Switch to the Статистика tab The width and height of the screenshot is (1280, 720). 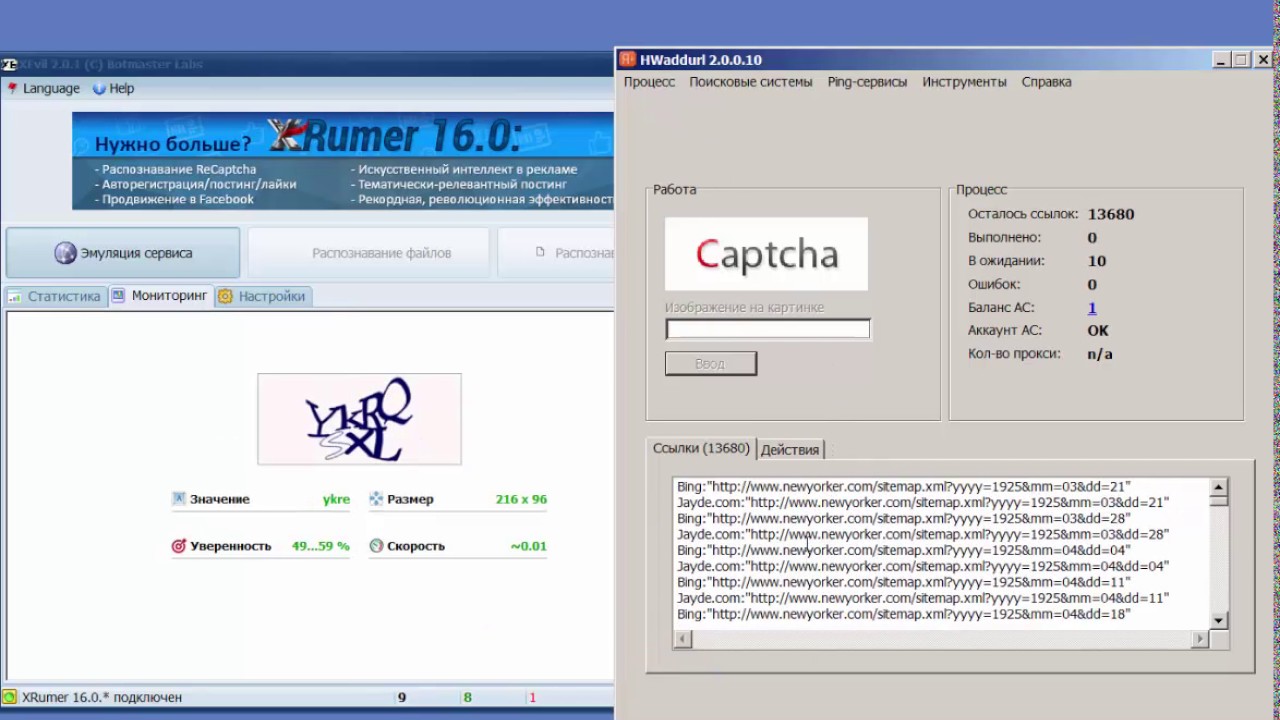point(55,296)
